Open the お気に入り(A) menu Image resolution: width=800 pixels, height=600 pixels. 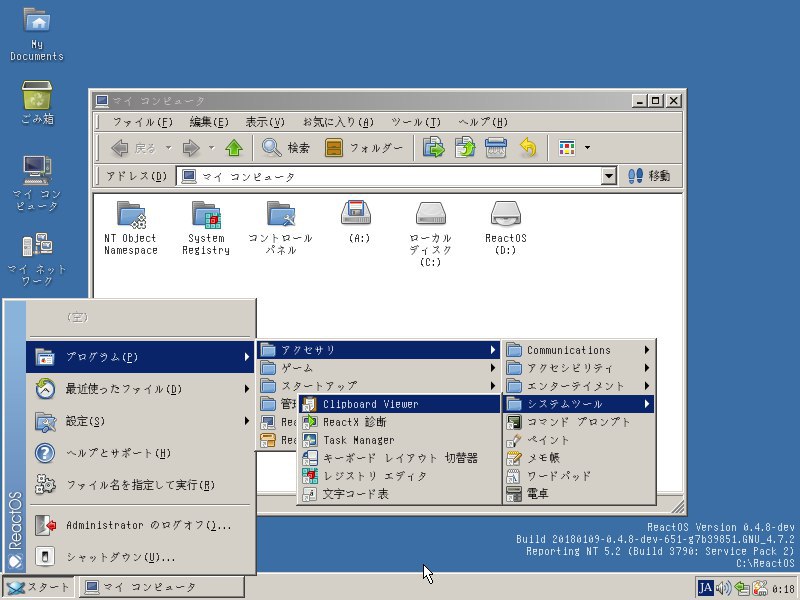tap(338, 122)
